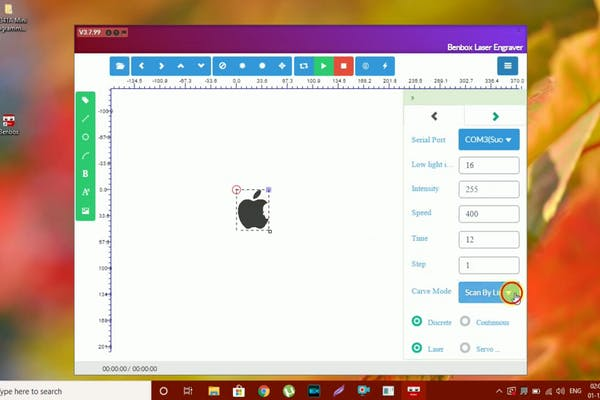Image resolution: width=600 pixels, height=400 pixels.
Task: Collapse the settings panel small arrow
Action: (x=412, y=98)
